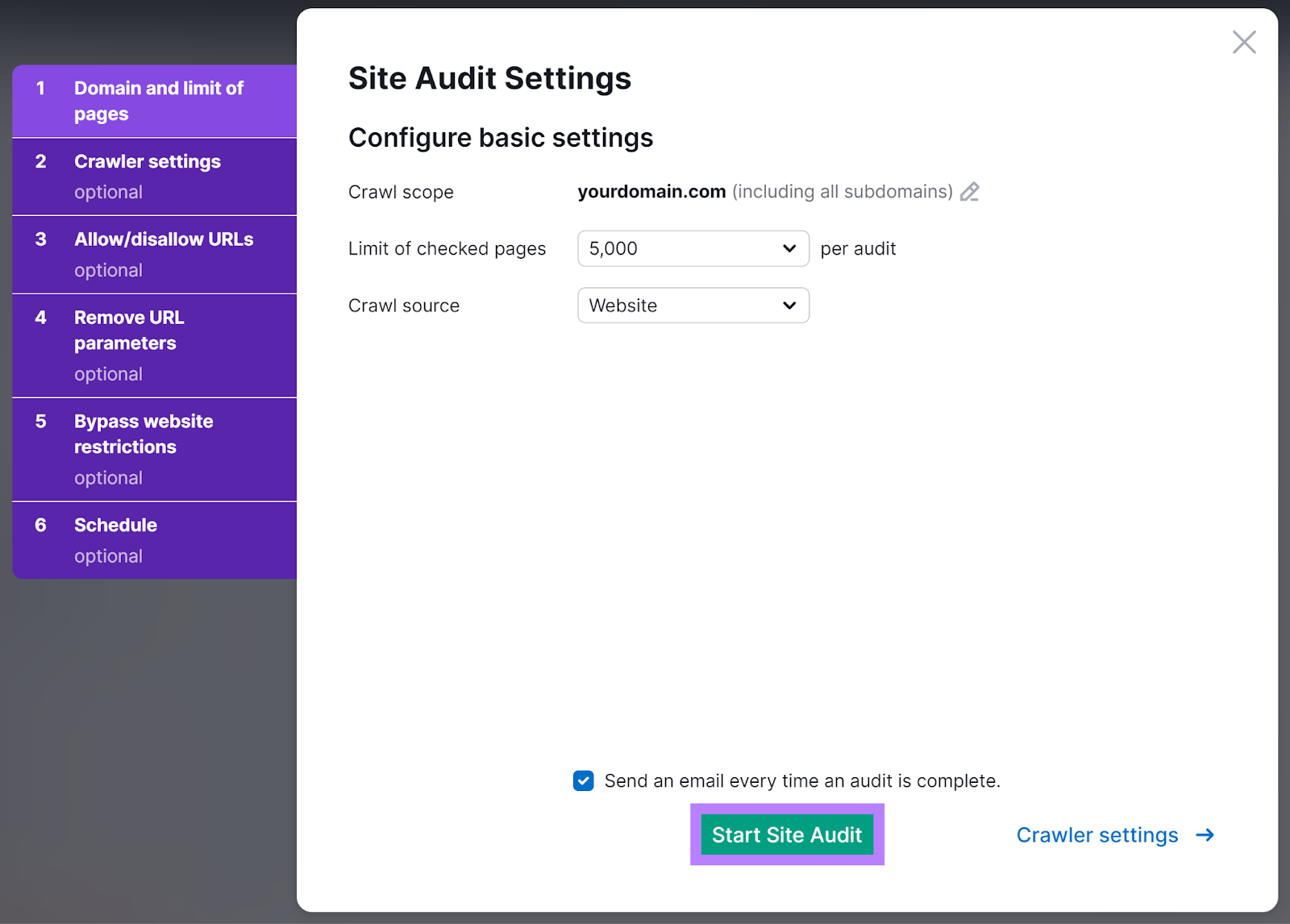Follow the Crawler settings link
This screenshot has width=1290, height=924.
point(1097,835)
